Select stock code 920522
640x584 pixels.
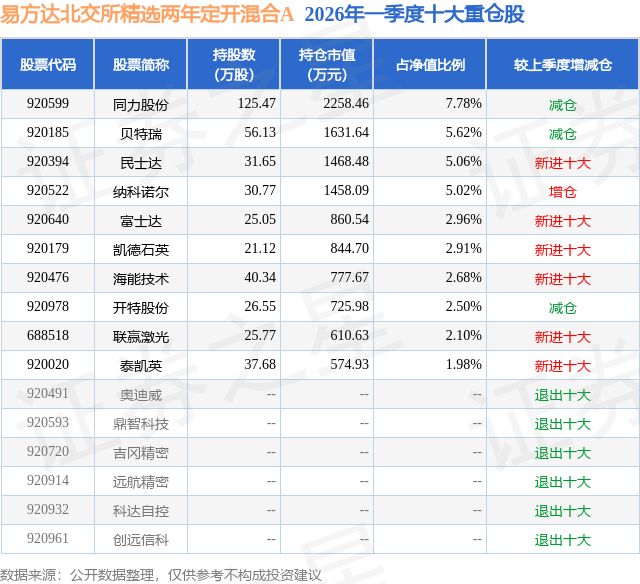(48, 191)
